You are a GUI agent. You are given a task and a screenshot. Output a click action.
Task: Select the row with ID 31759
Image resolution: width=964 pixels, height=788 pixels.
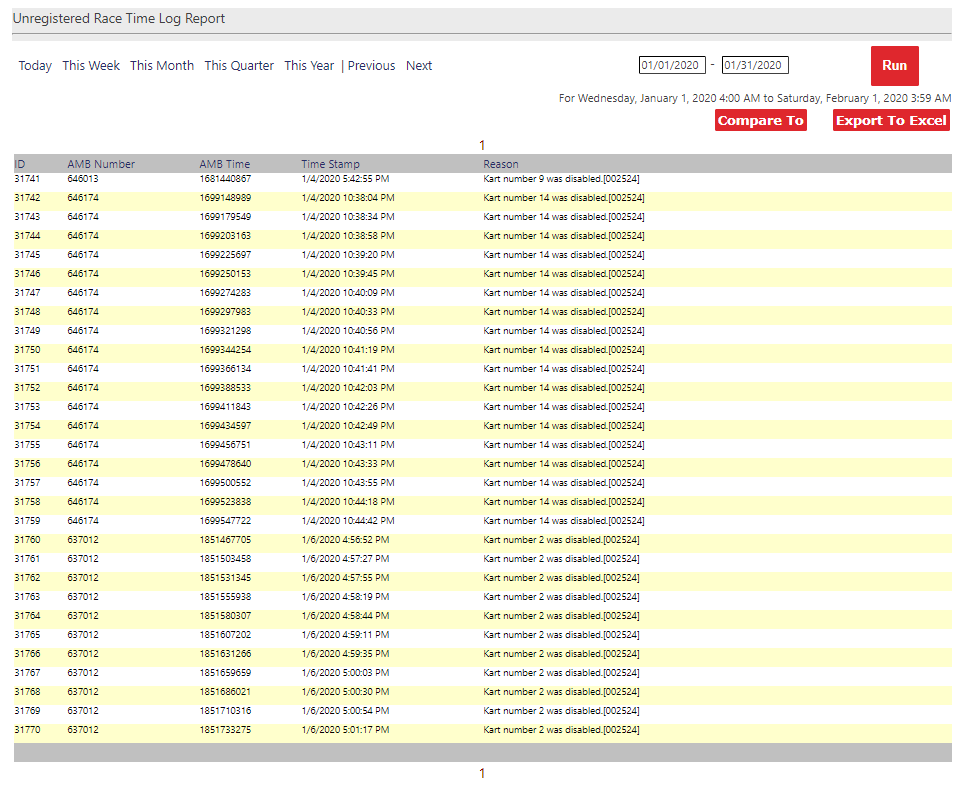[x=483, y=522]
